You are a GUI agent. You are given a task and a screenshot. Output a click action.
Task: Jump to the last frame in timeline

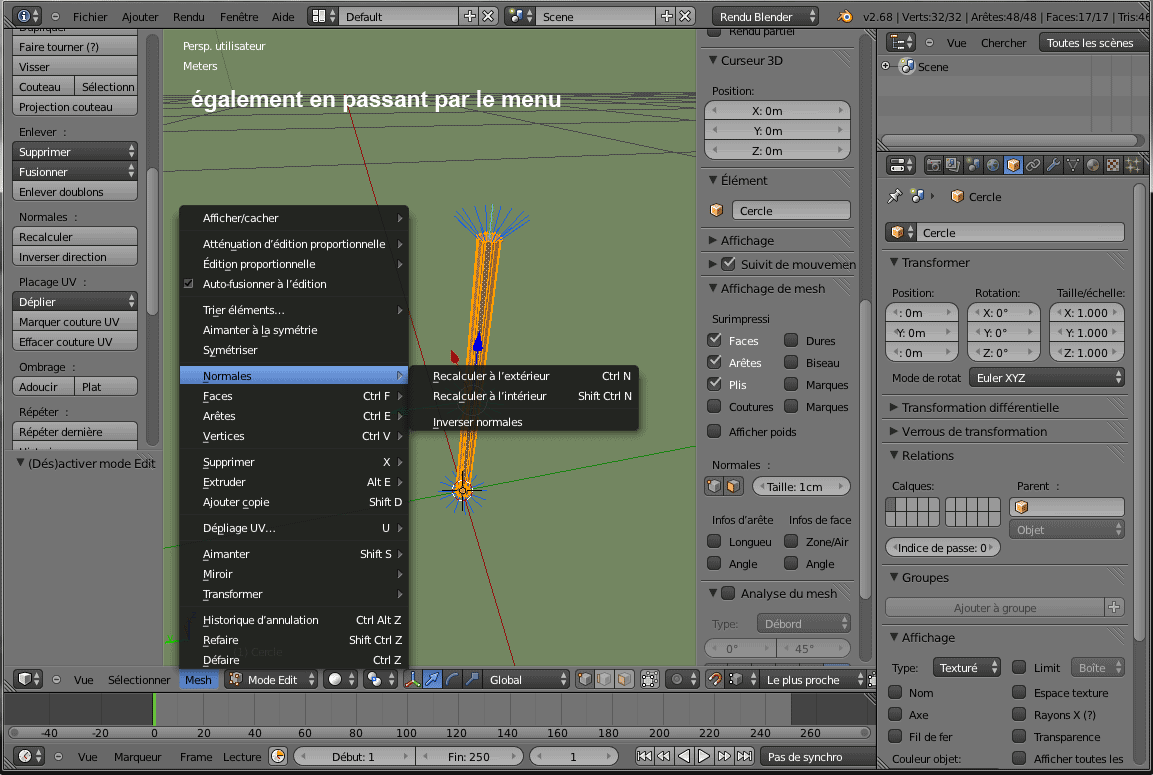coord(744,756)
